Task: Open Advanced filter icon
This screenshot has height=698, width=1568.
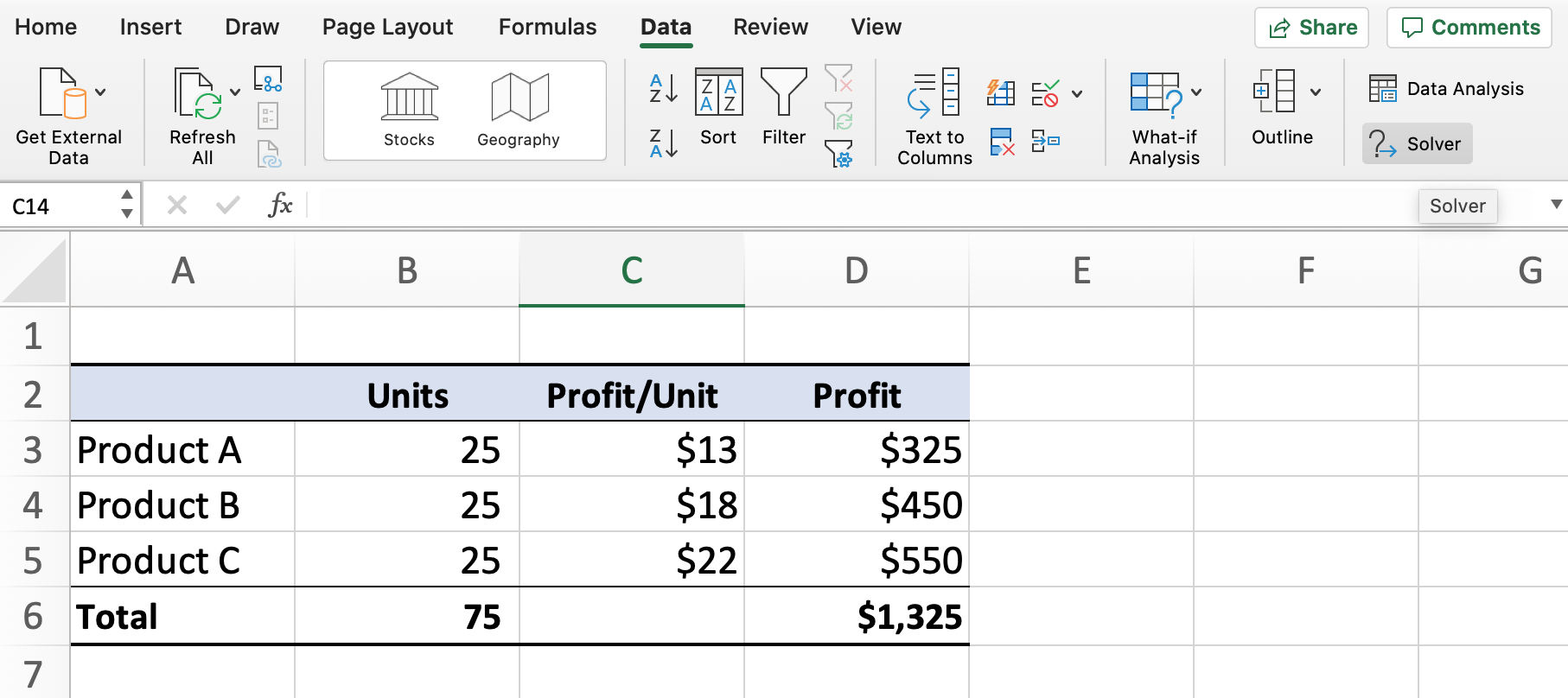Action: pos(838,154)
